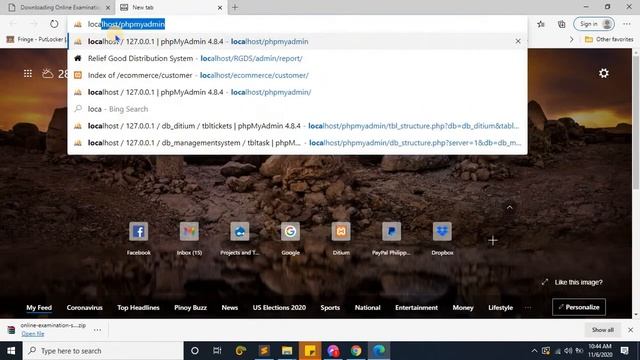
Task: Open the favorites star icon
Action: [541, 24]
